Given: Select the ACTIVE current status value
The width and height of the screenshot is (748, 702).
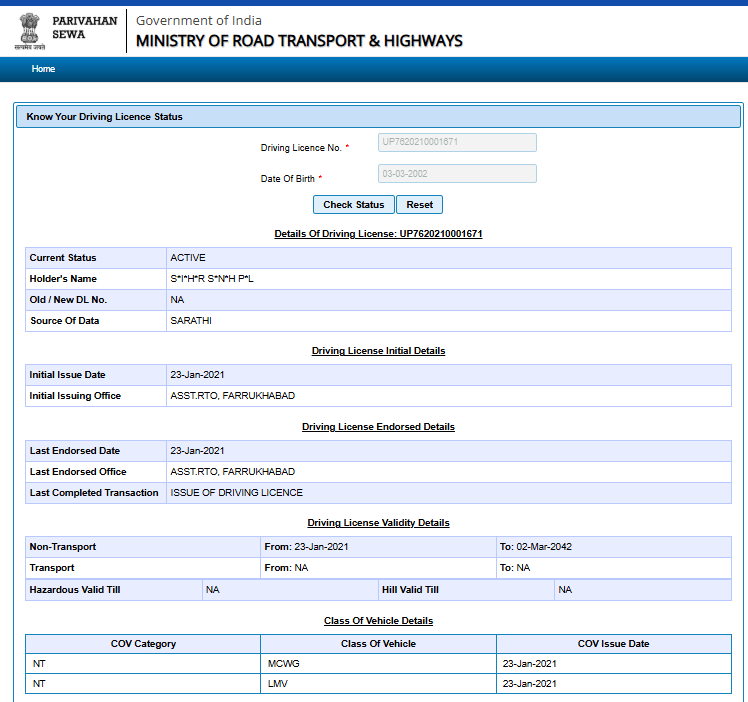Looking at the screenshot, I should pyautogui.click(x=188, y=258).
